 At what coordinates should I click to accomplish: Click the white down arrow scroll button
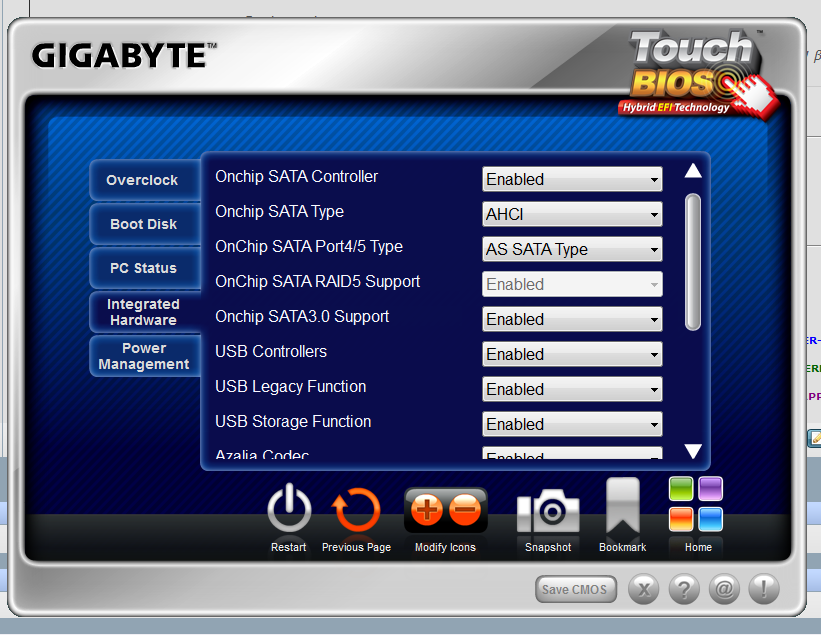pos(693,451)
